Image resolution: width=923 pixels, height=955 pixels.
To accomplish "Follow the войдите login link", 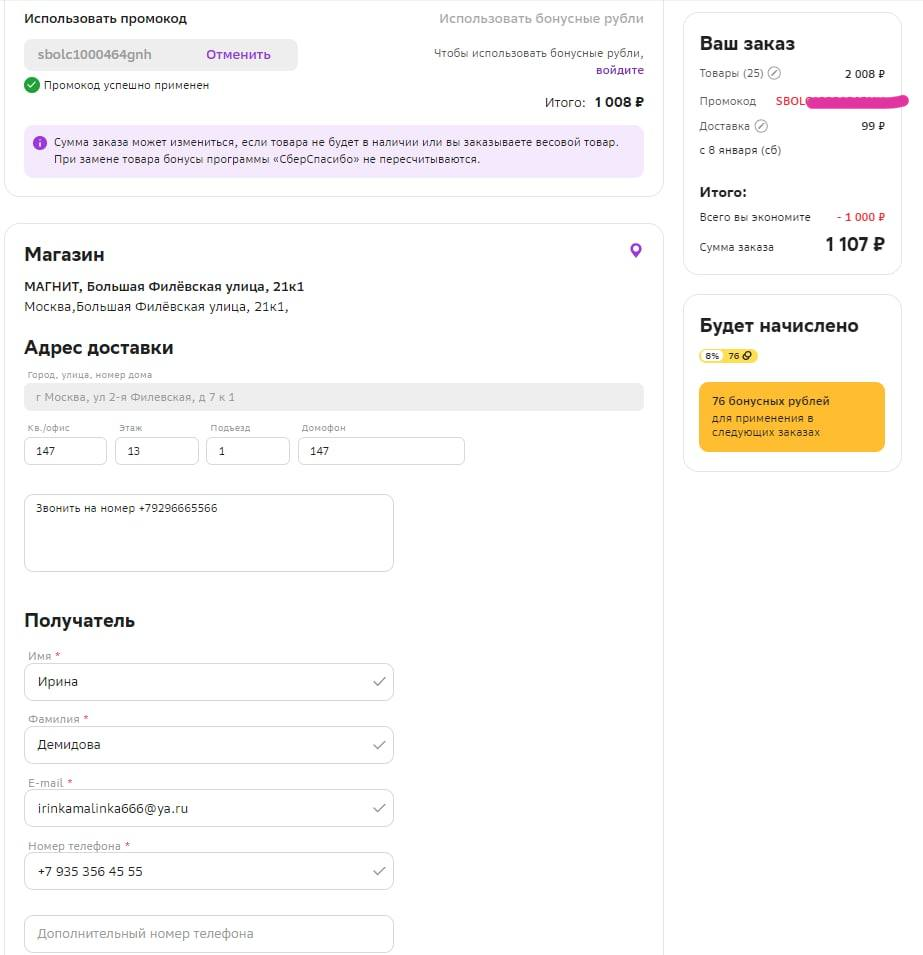I will (x=620, y=70).
